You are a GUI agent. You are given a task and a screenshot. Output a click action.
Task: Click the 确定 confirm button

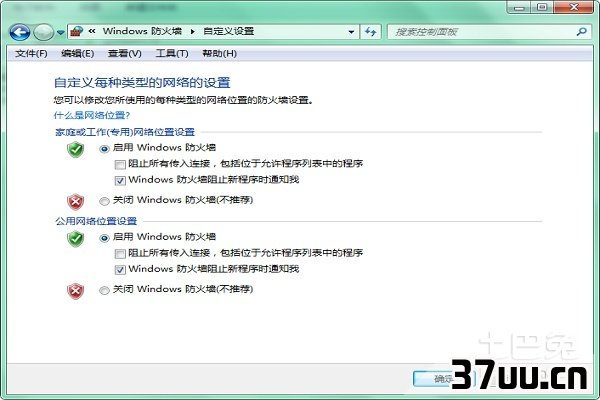click(x=444, y=379)
